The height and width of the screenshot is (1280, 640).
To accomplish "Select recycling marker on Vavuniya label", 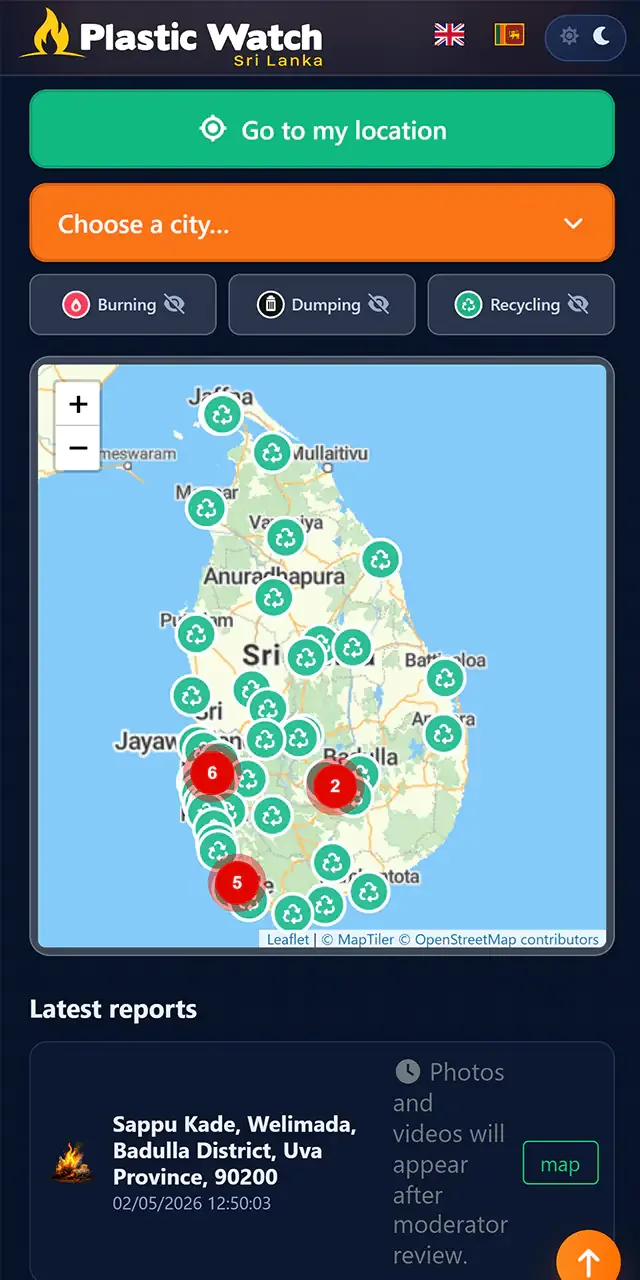I will tap(285, 538).
